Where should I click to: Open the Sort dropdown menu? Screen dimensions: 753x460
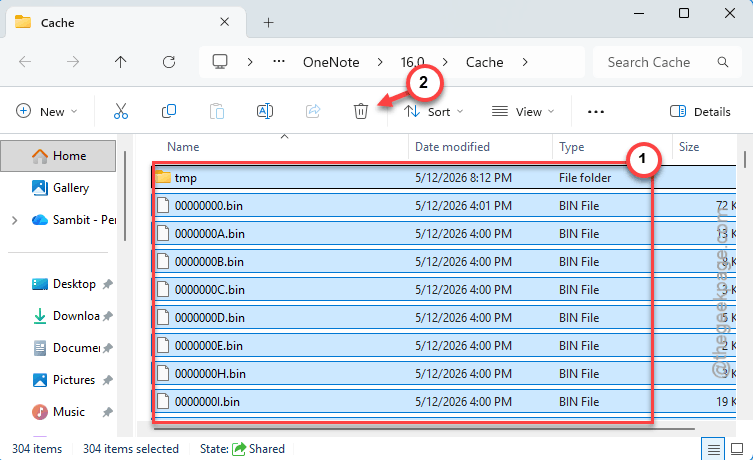tap(433, 111)
